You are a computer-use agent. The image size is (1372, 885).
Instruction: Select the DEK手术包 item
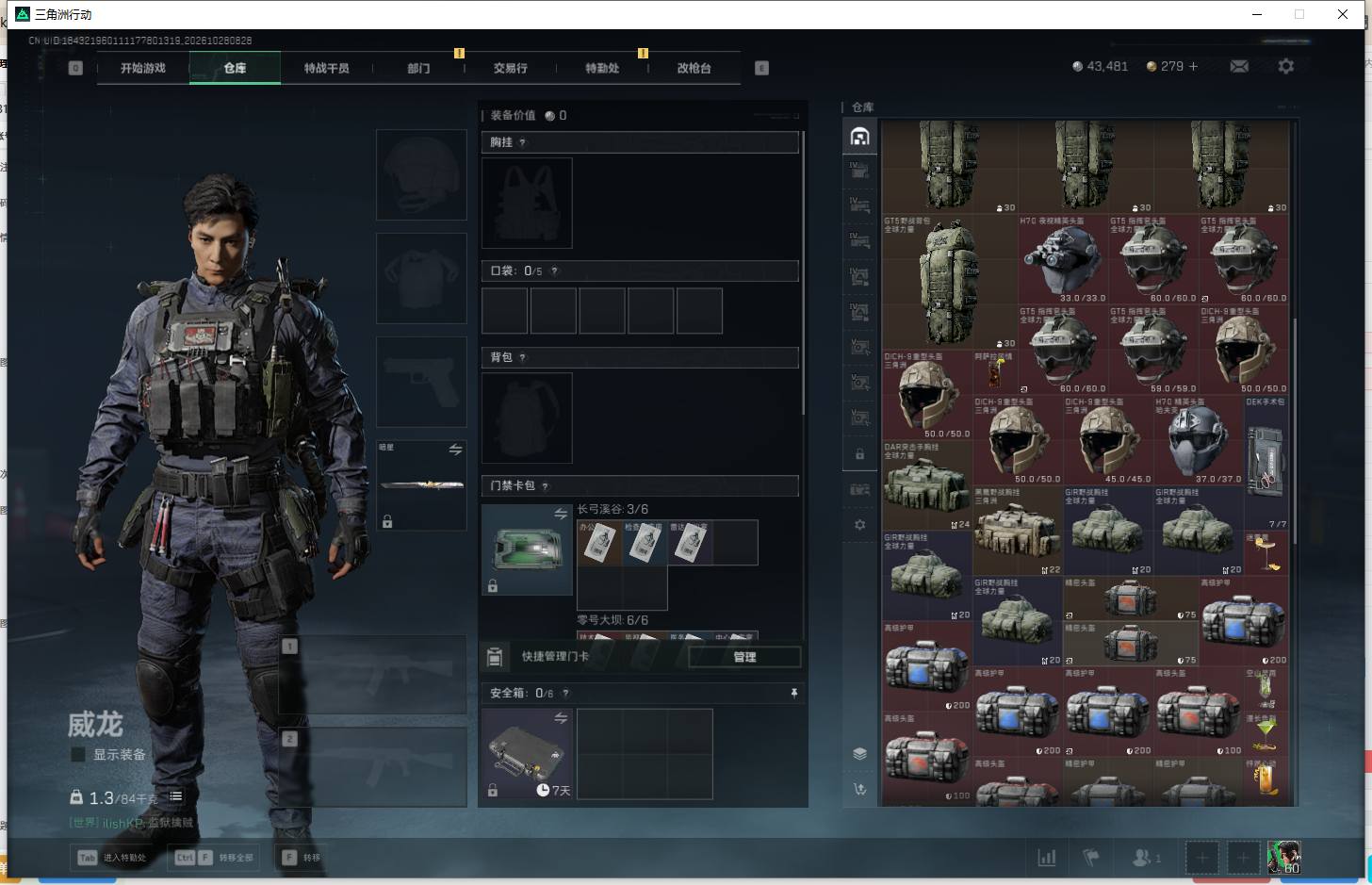click(1266, 463)
